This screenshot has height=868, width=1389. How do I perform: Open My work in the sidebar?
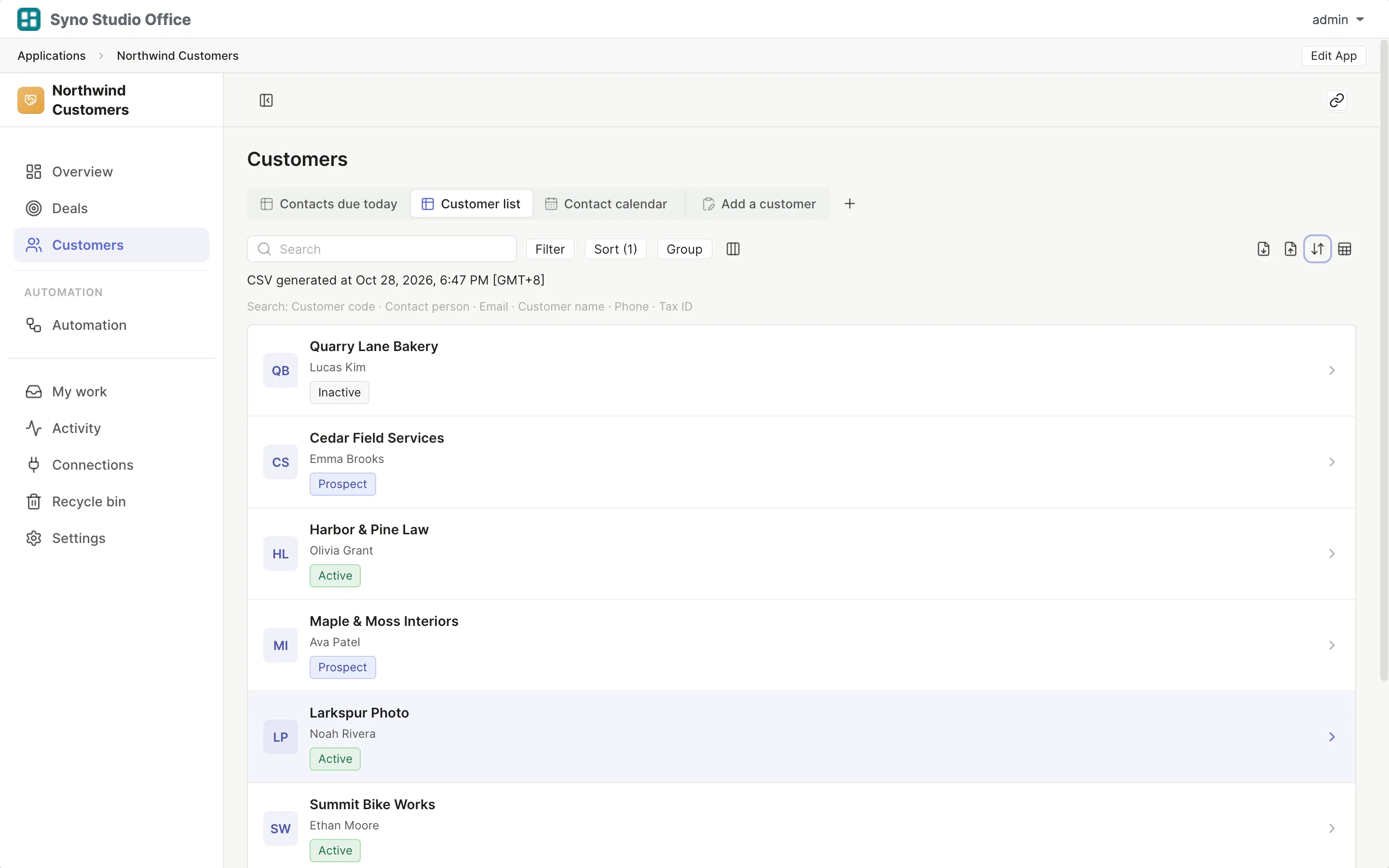click(x=111, y=392)
